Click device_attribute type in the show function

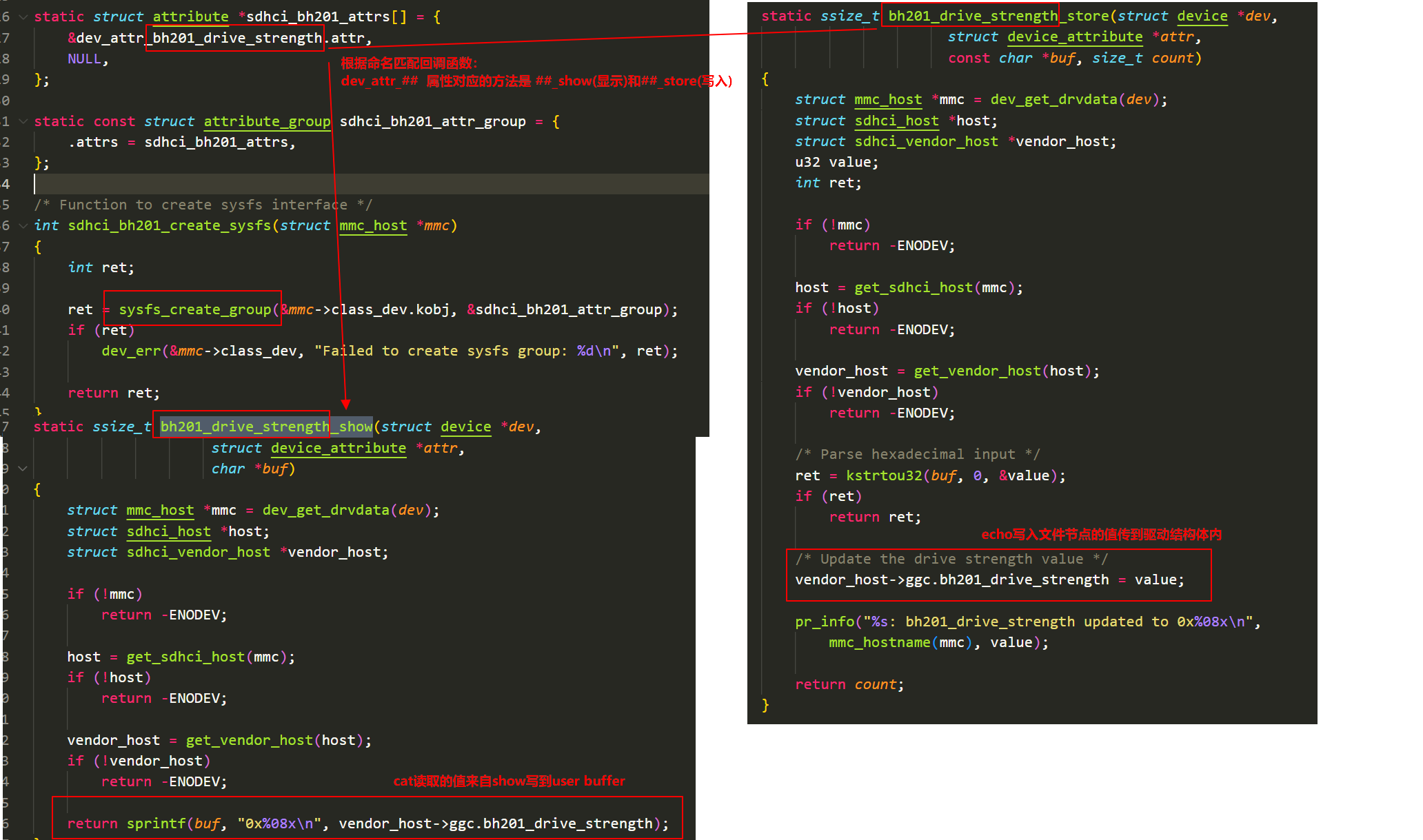(x=338, y=448)
